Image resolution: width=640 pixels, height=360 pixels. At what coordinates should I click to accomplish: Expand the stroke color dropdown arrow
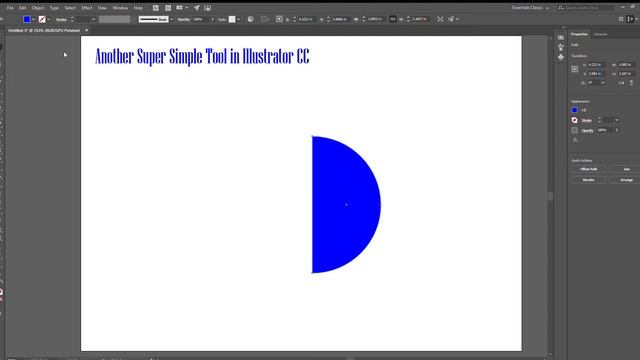click(x=49, y=19)
